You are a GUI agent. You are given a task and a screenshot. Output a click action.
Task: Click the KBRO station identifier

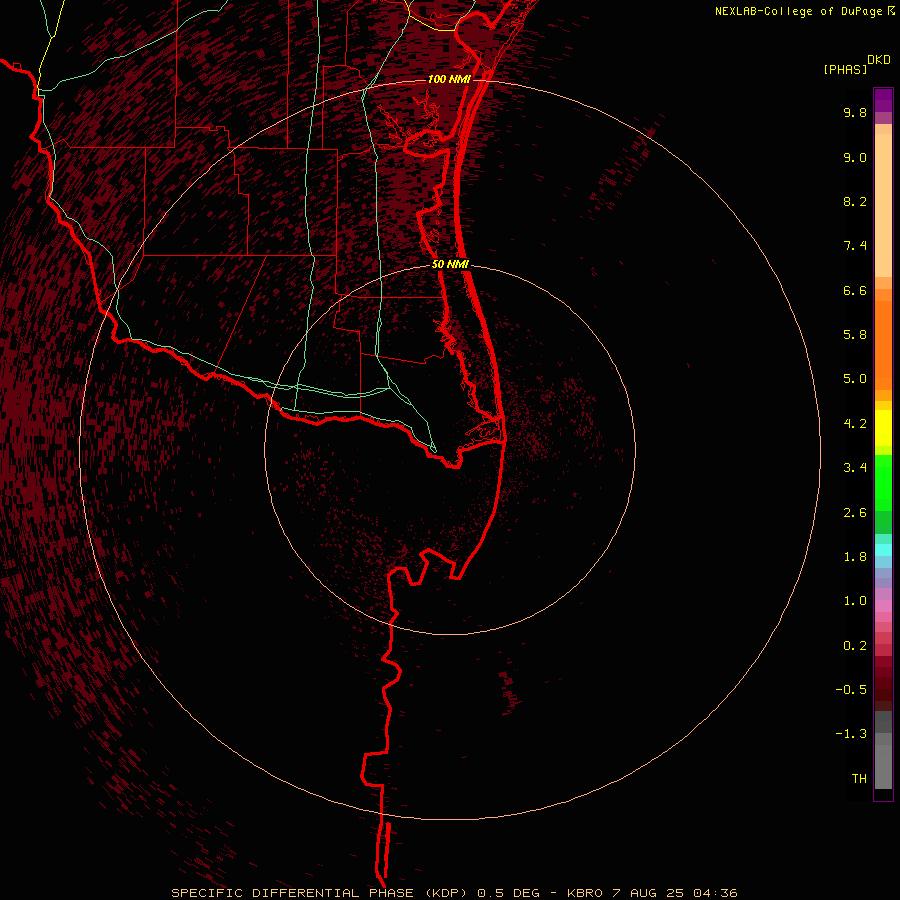point(585,893)
